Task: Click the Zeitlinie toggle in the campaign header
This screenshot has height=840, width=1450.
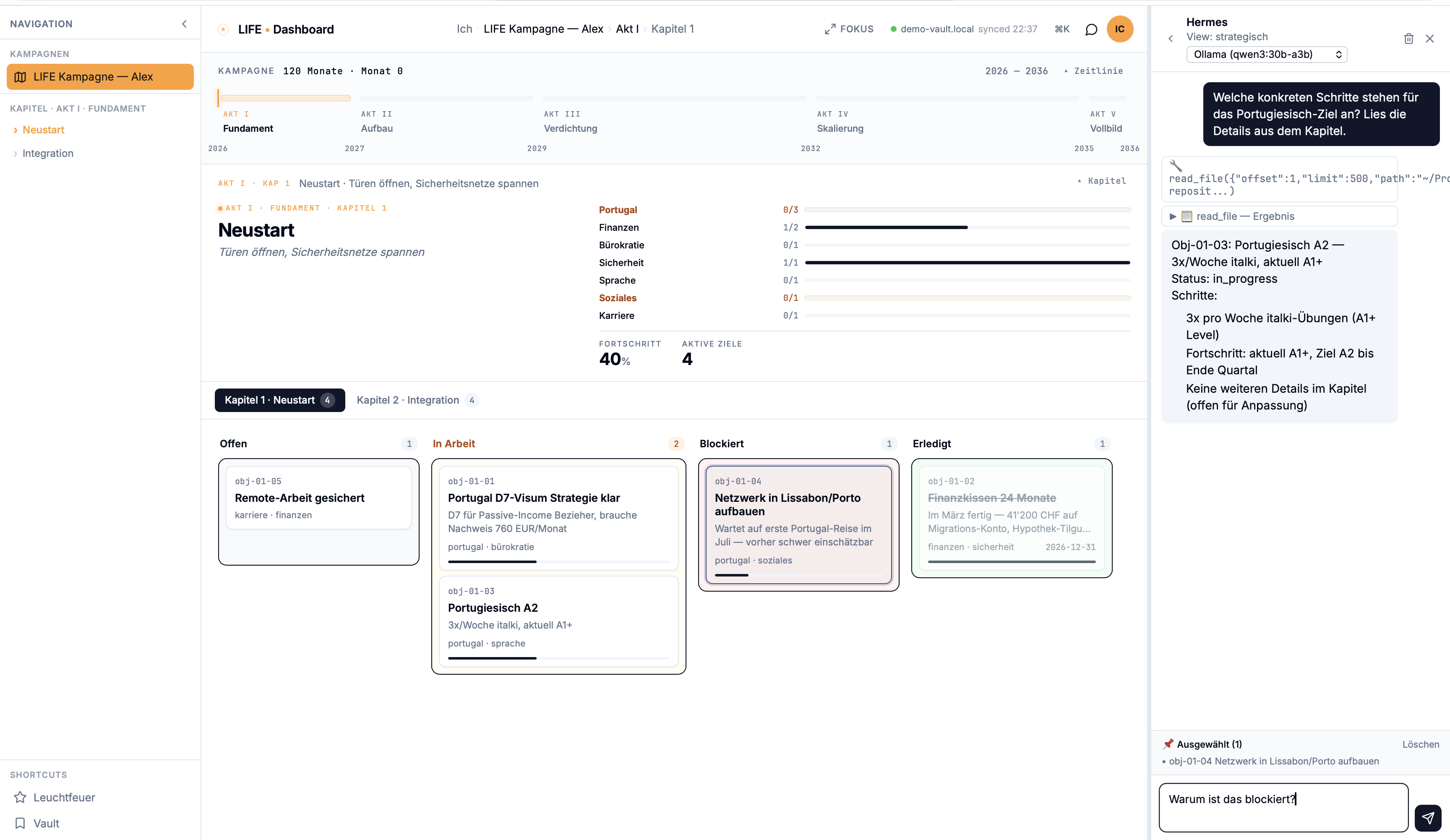Action: pos(1094,71)
